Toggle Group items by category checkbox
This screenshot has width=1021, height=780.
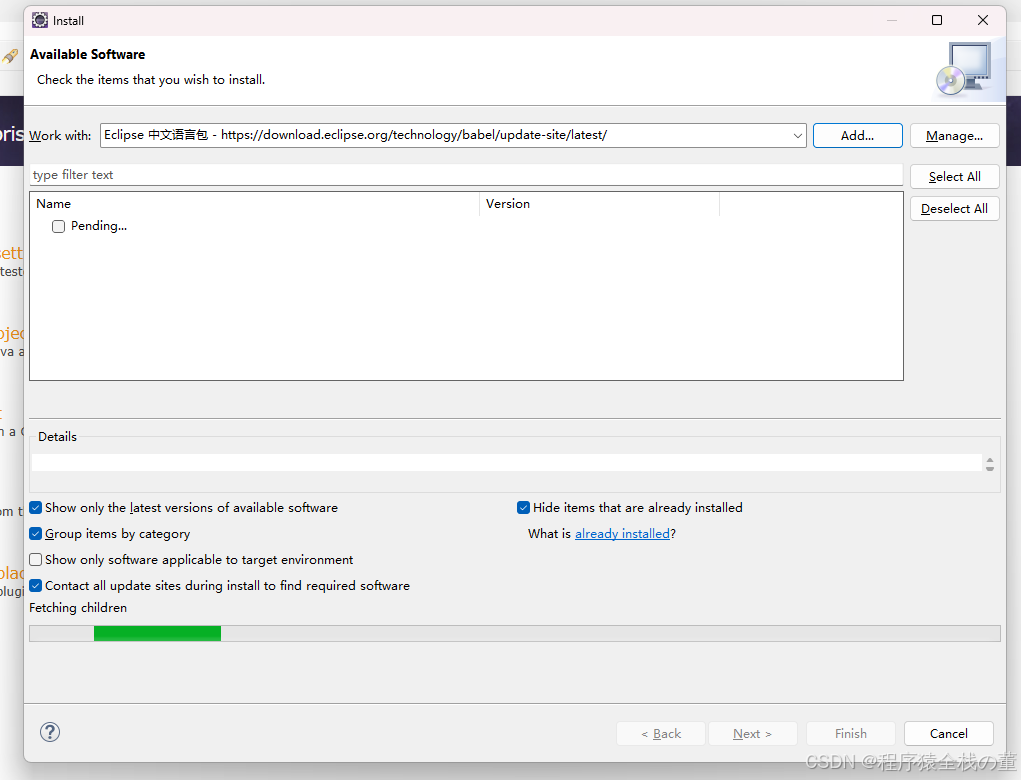click(36, 534)
